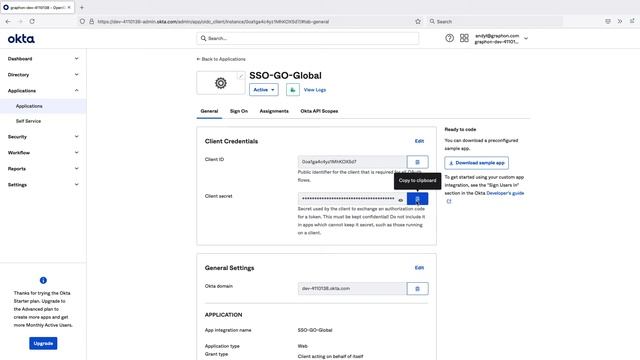This screenshot has width=640, height=360.
Task: Click the SSO-GO-Global app integration name text
Action: coord(315,330)
